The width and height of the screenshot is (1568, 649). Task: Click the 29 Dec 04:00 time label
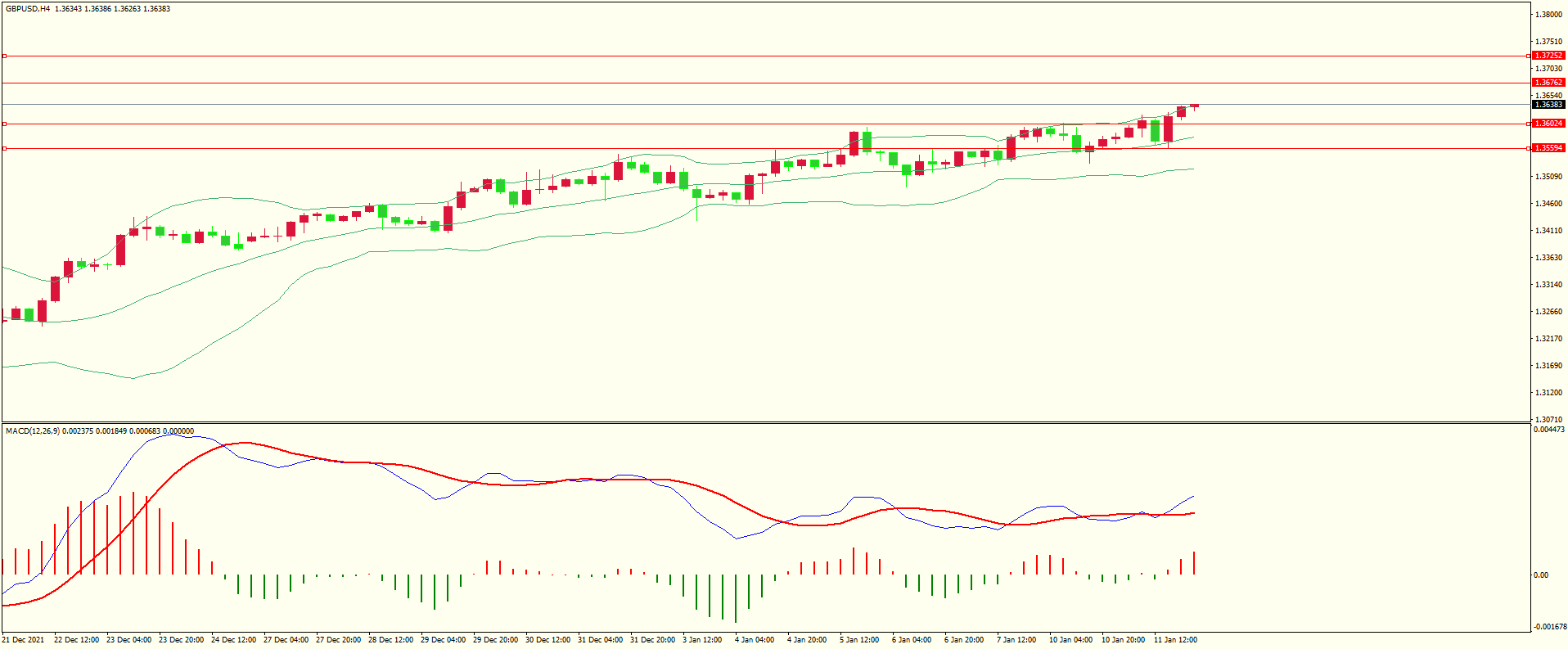(x=443, y=640)
